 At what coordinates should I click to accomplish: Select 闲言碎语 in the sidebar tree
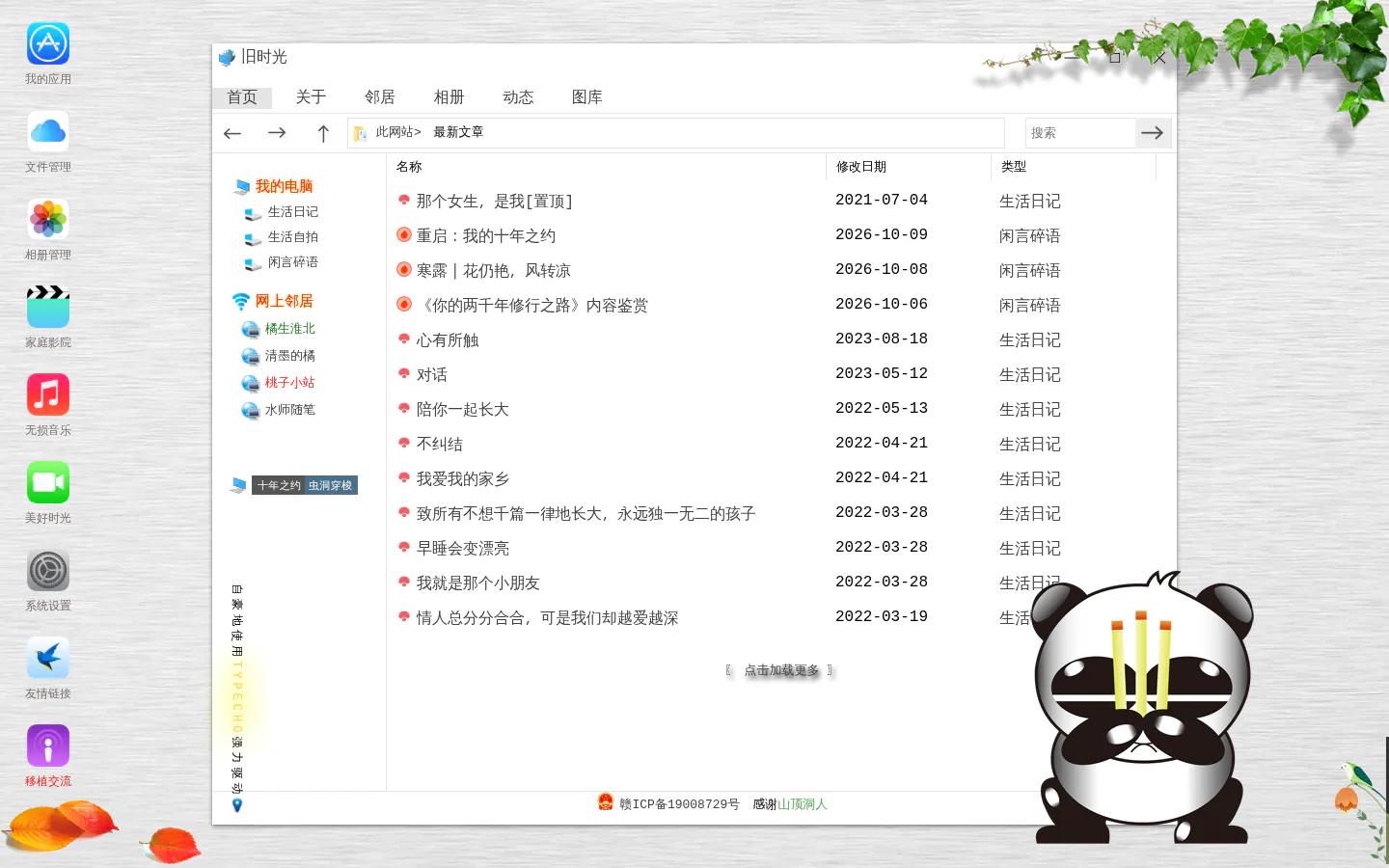[x=292, y=262]
